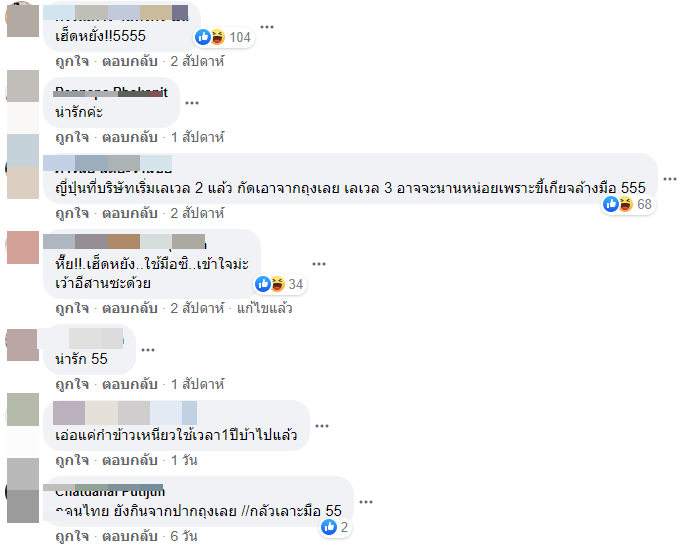The height and width of the screenshot is (549, 683).
Task: Click แก้ไขแล้ว edited label
Action: pos(264,308)
